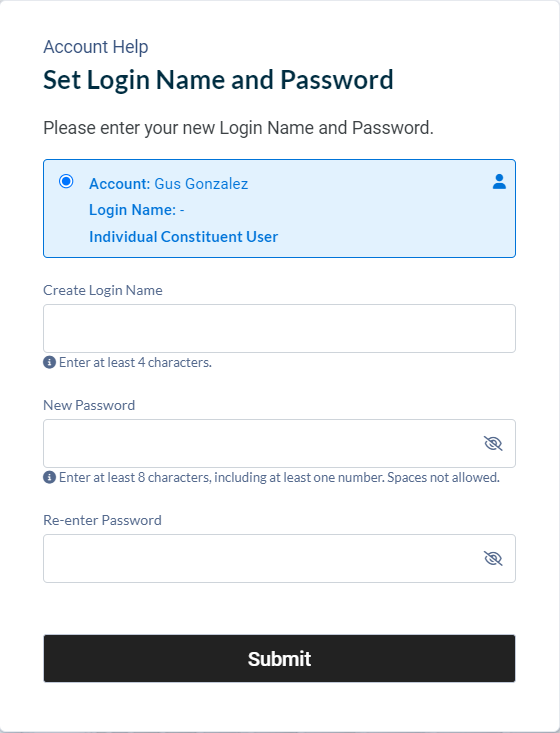The width and height of the screenshot is (560, 733).
Task: Click the 'Enter at least 4 characters' hint
Action: click(136, 362)
